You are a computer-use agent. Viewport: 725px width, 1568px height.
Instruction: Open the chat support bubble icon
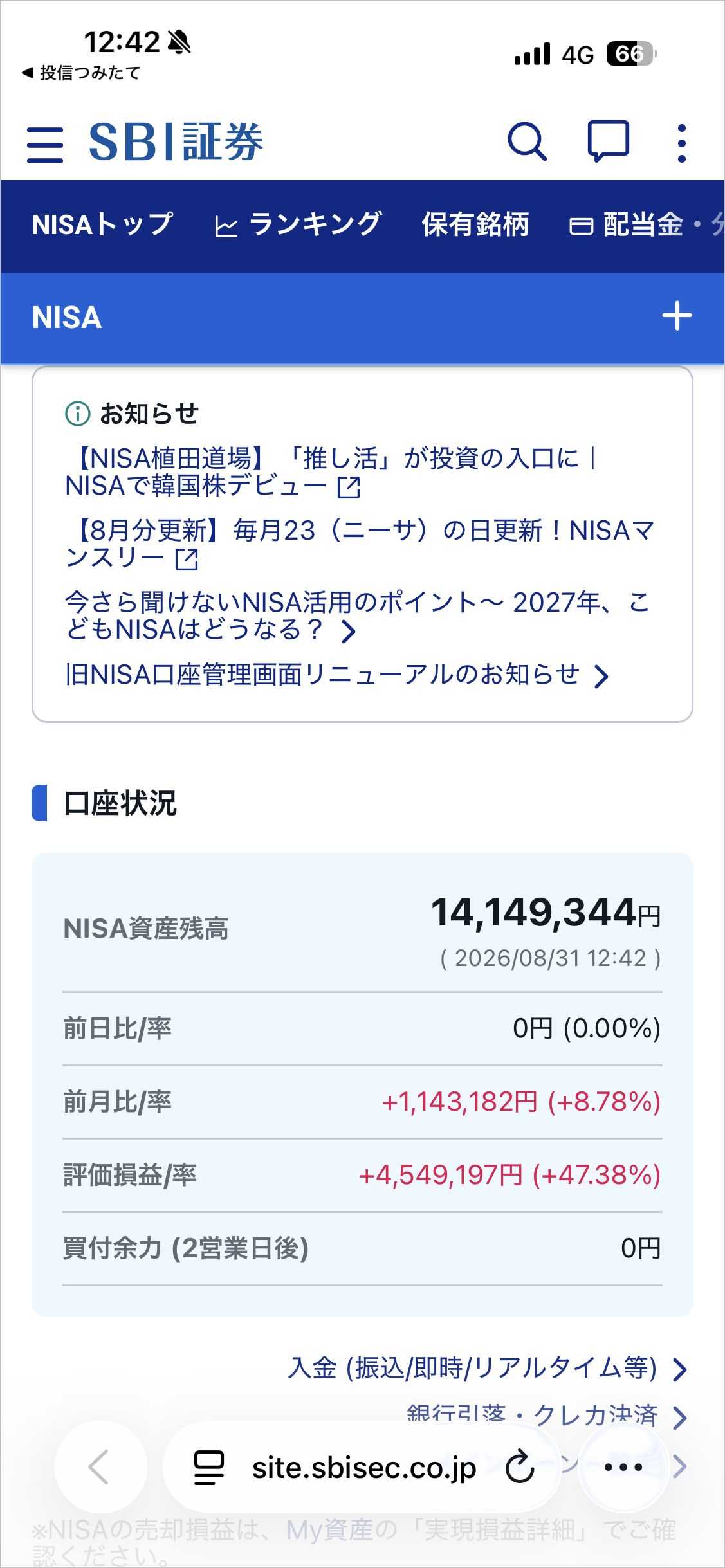(608, 141)
